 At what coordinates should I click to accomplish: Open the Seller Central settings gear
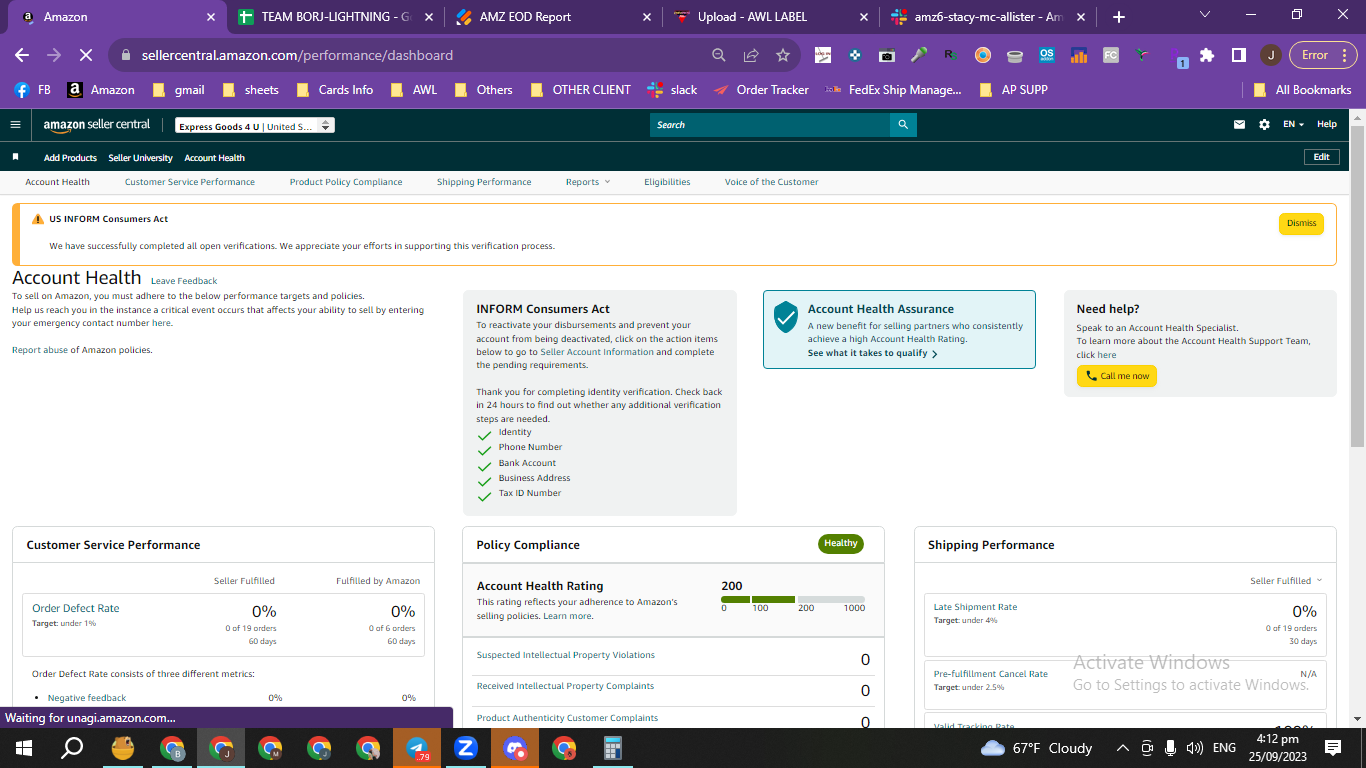coord(1264,125)
